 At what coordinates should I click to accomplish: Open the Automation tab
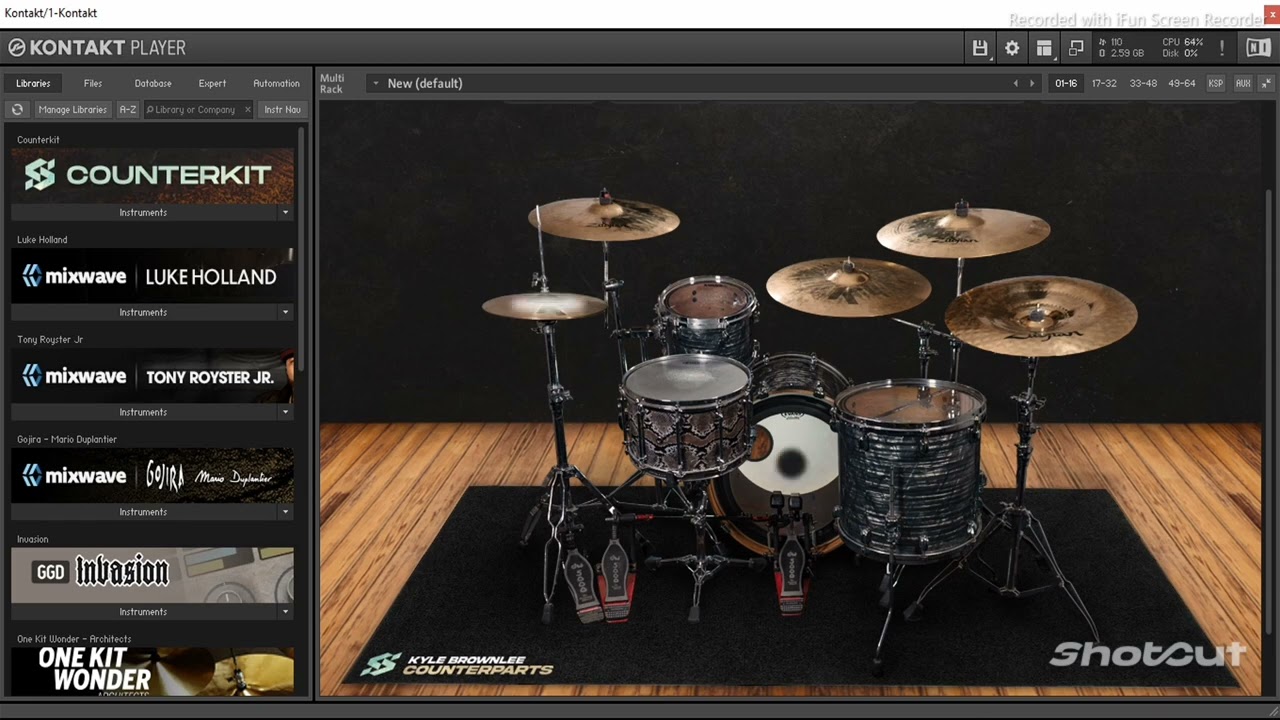276,83
